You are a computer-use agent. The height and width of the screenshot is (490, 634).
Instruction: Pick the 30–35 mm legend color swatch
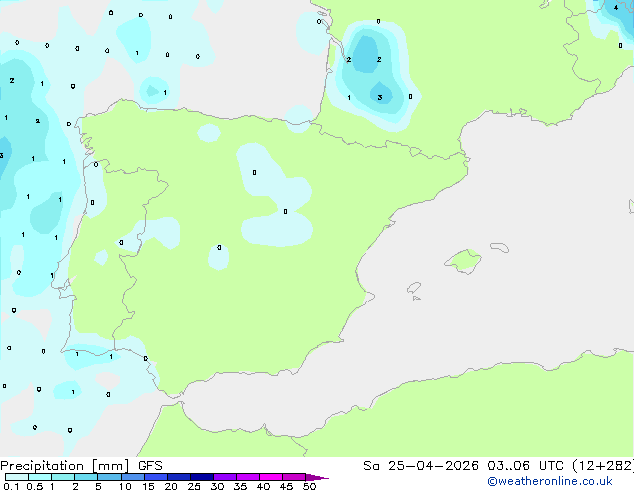(225, 477)
